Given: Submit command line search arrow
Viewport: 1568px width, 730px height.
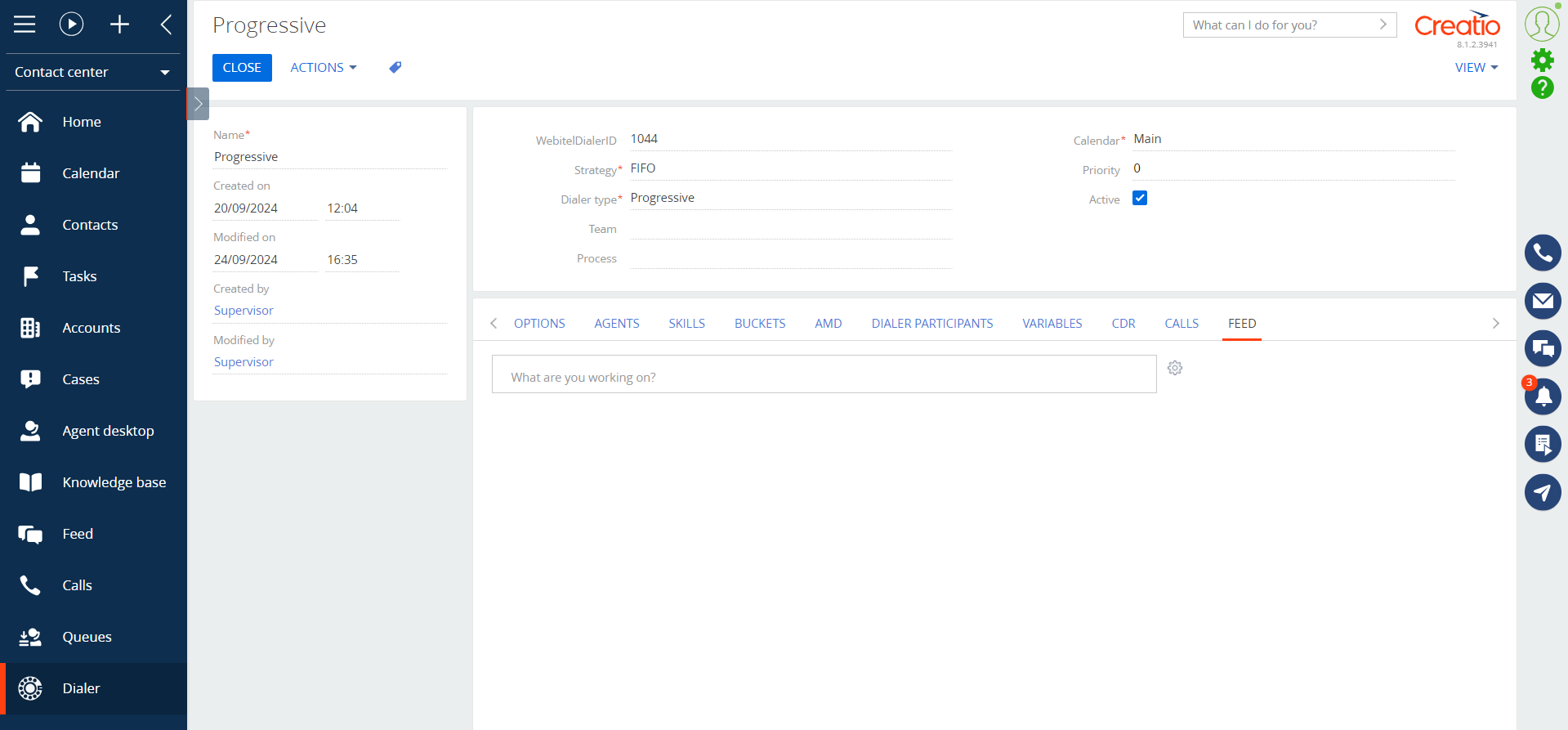Looking at the screenshot, I should [1383, 25].
